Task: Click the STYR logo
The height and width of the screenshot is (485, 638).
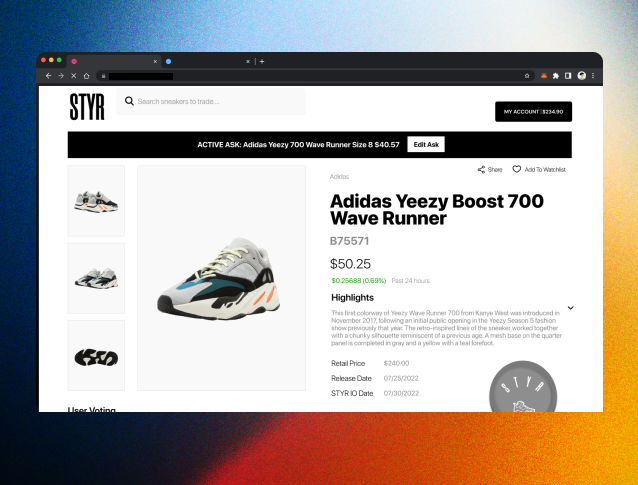Action: pyautogui.click(x=87, y=107)
